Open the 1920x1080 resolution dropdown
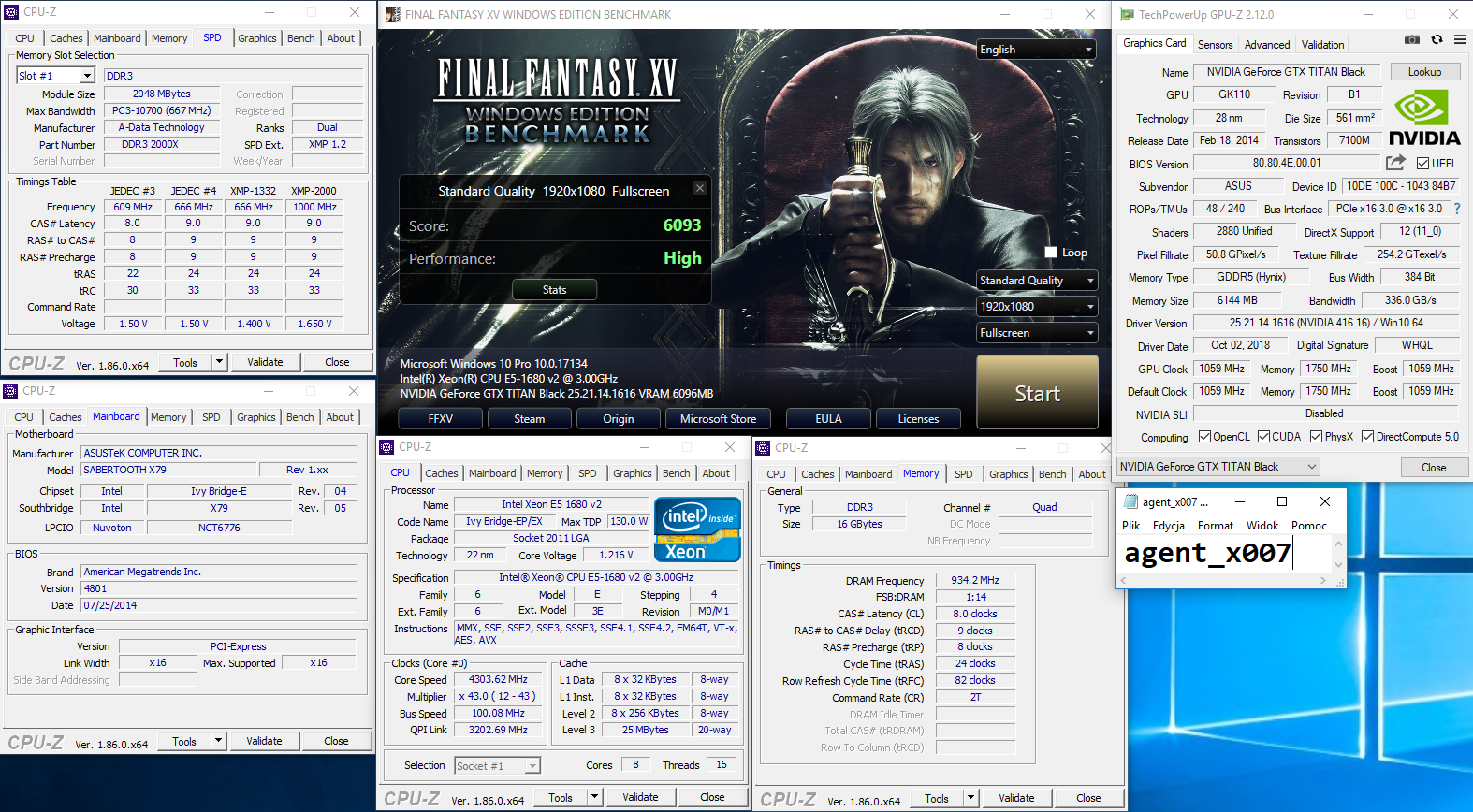1473x812 pixels. click(1036, 307)
